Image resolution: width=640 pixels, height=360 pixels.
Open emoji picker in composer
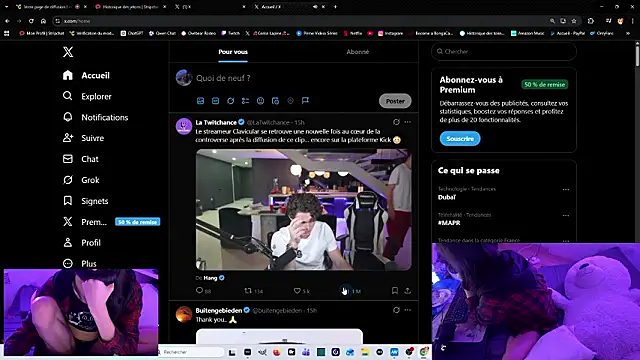pyautogui.click(x=260, y=101)
